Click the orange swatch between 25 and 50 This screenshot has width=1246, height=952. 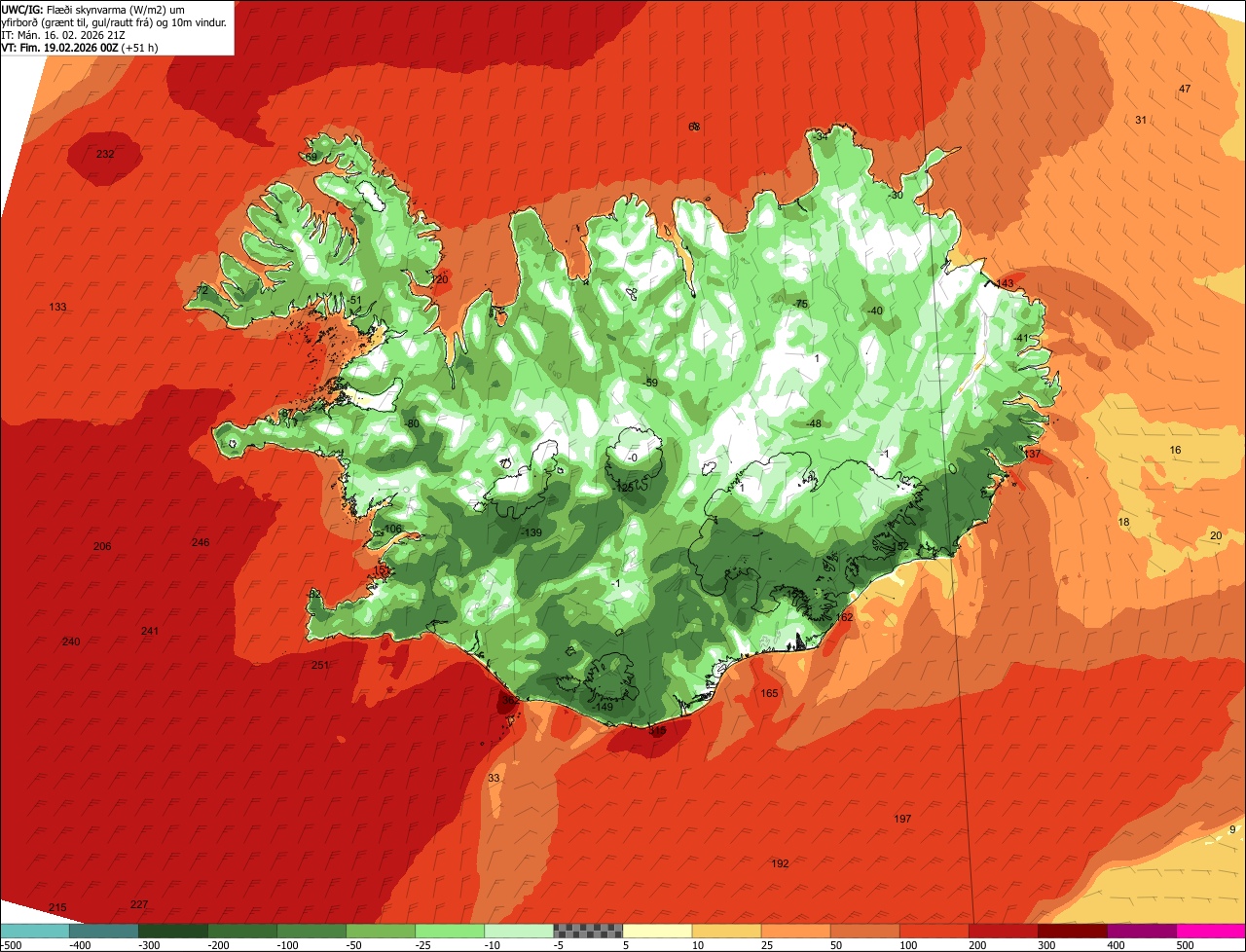(795, 931)
